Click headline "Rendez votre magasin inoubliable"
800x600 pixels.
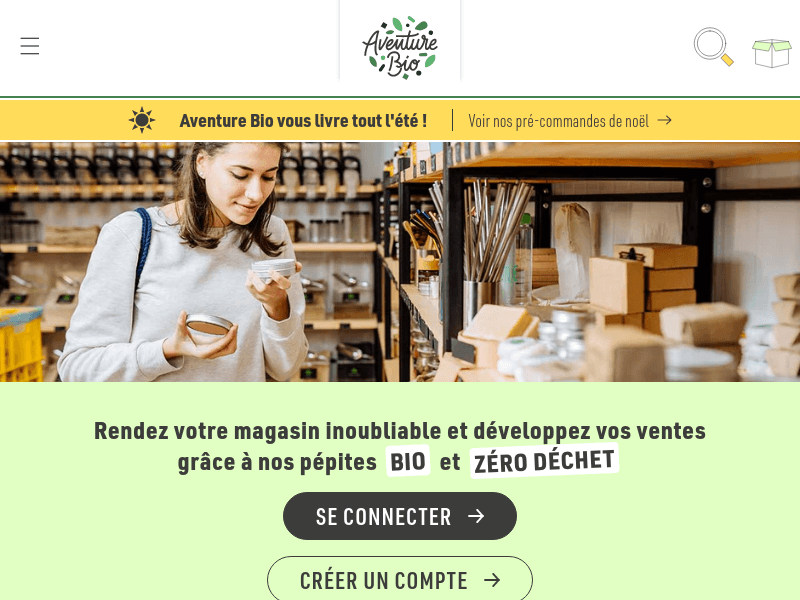268,431
